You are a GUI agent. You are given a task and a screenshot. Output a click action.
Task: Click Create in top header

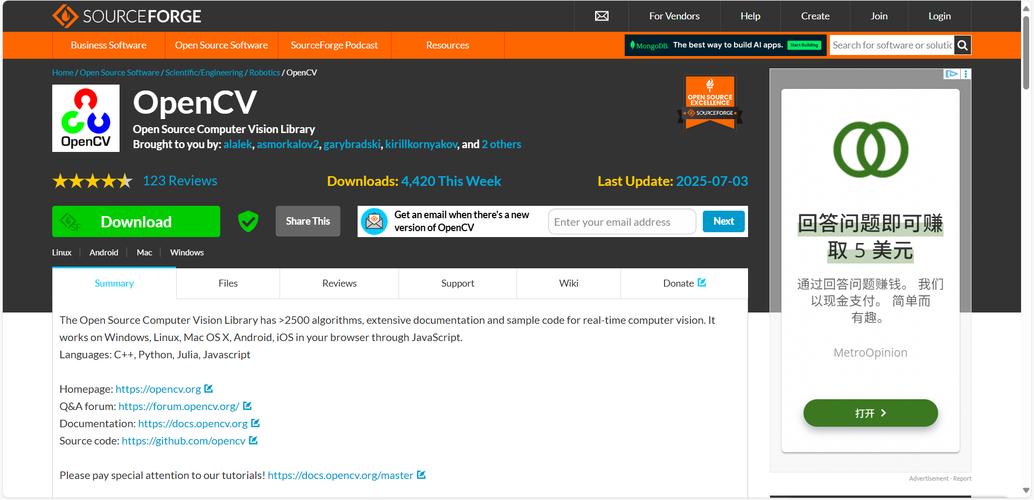[815, 16]
